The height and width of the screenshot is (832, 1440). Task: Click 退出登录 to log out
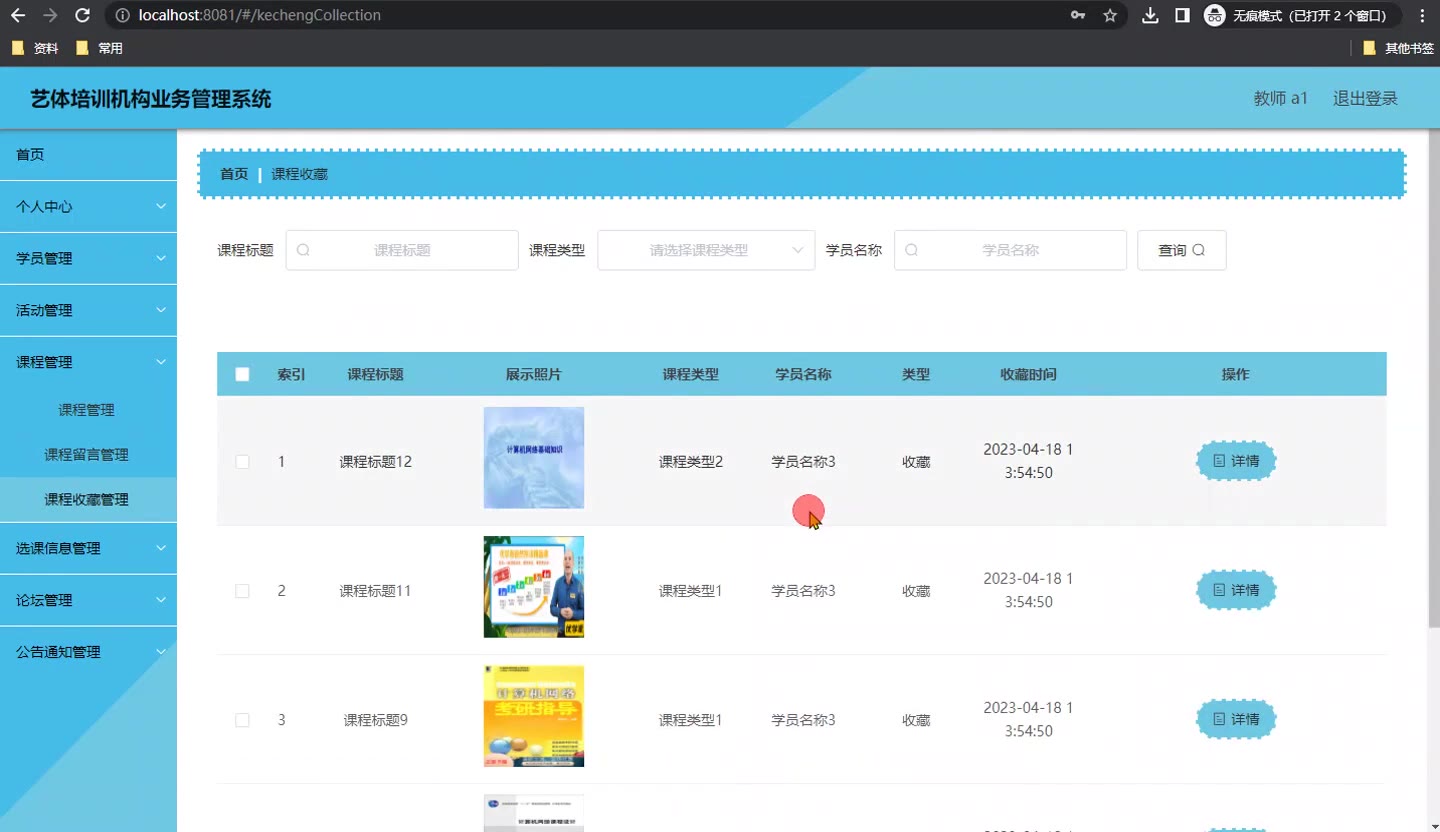(1364, 98)
